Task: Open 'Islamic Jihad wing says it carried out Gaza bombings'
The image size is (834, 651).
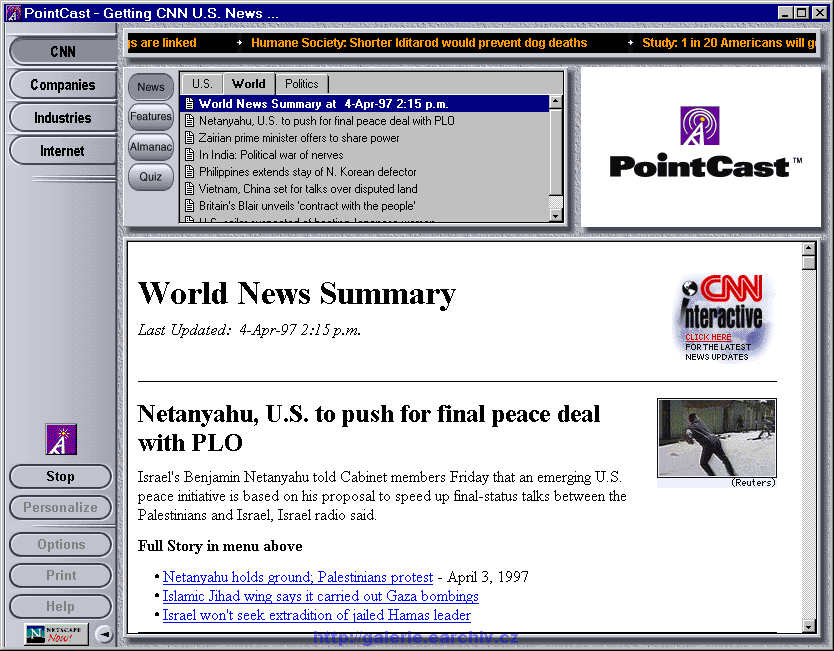Action: (321, 596)
